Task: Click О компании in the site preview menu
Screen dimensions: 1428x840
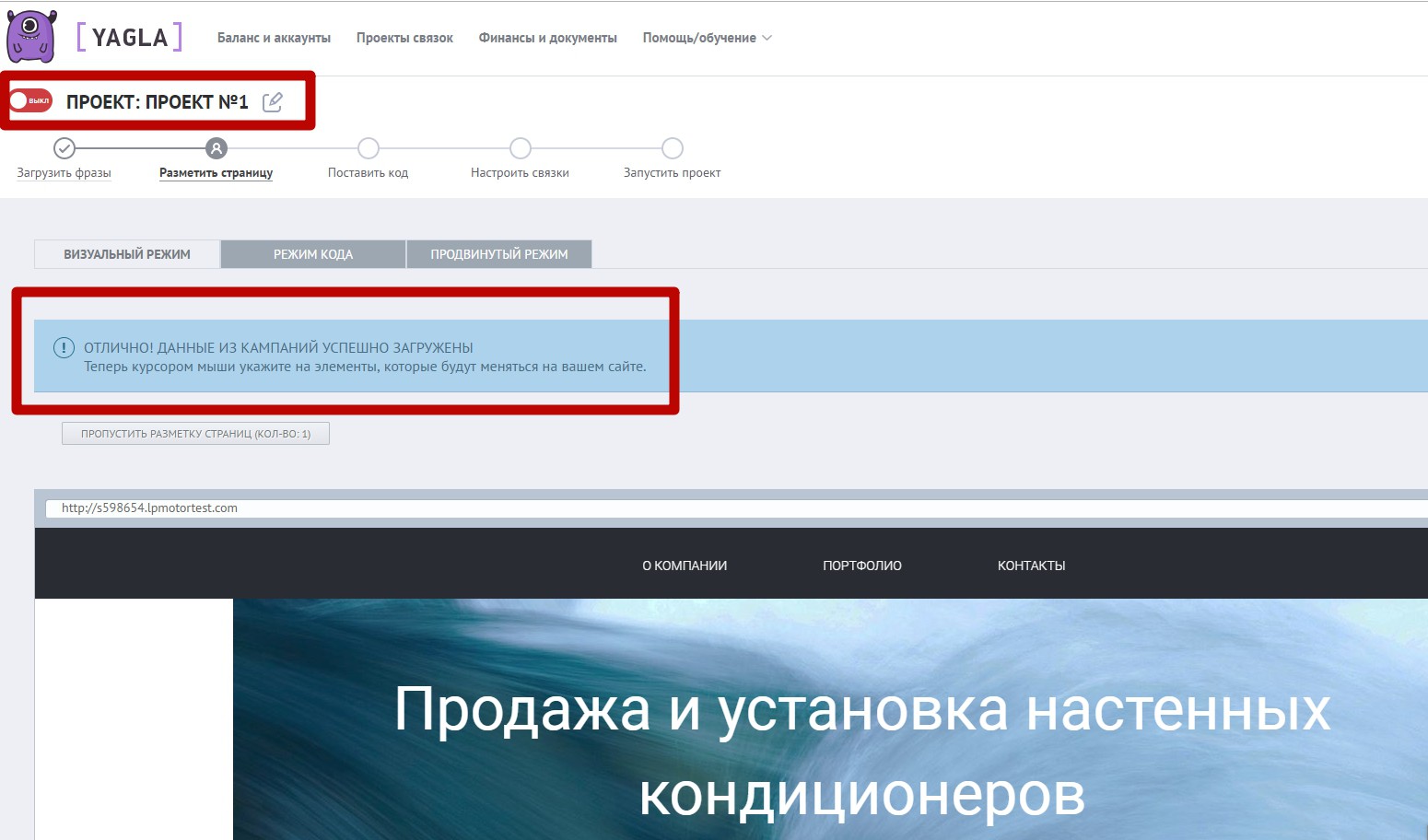Action: tap(685, 566)
